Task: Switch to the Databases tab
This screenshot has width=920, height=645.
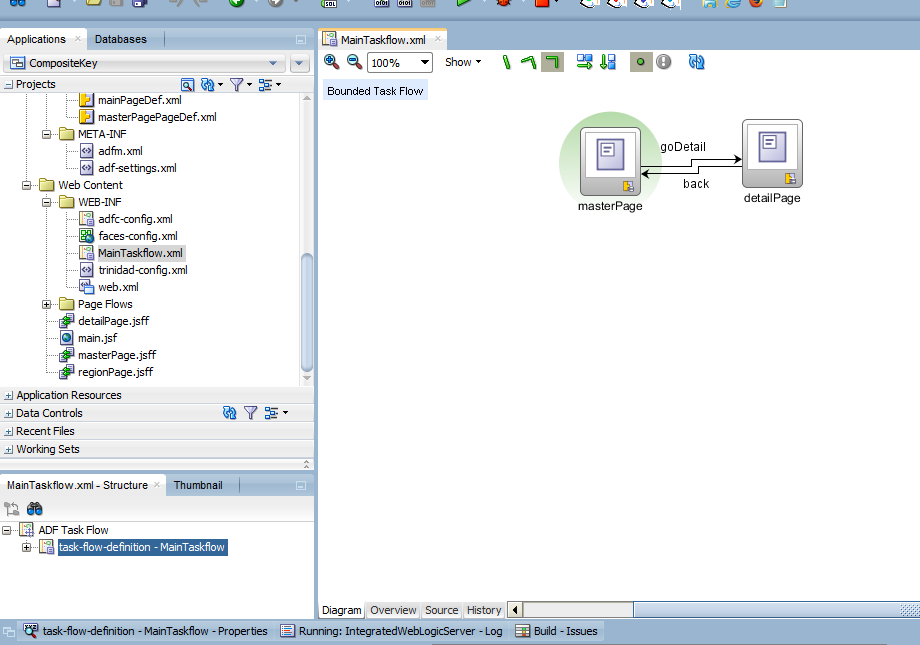Action: pyautogui.click(x=122, y=39)
